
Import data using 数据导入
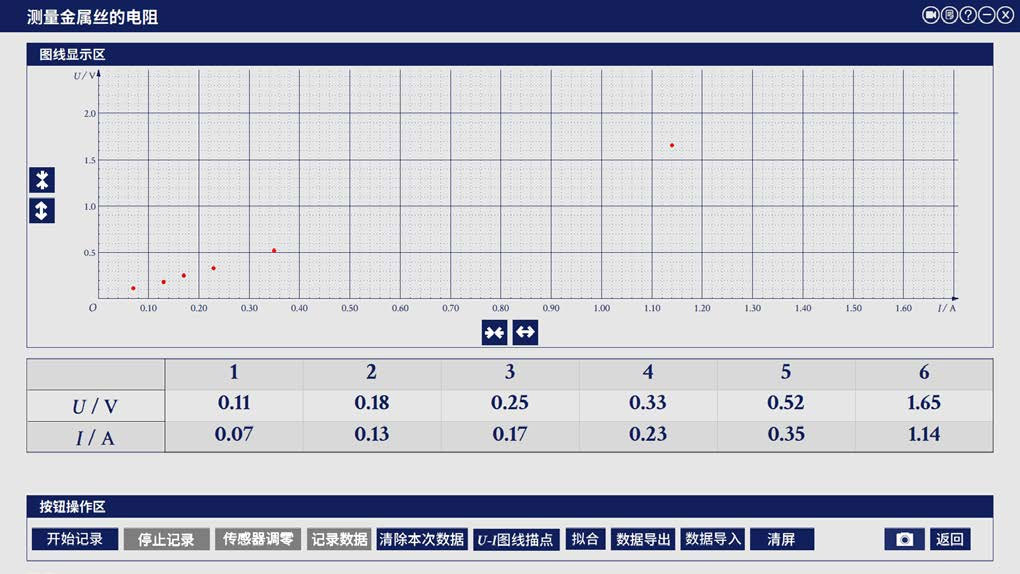pyautogui.click(x=712, y=539)
